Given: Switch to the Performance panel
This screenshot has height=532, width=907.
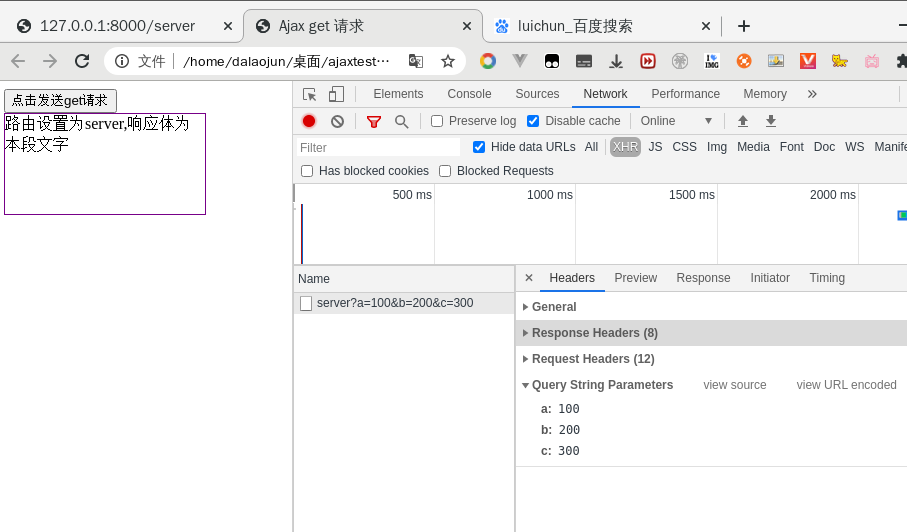Looking at the screenshot, I should (685, 94).
